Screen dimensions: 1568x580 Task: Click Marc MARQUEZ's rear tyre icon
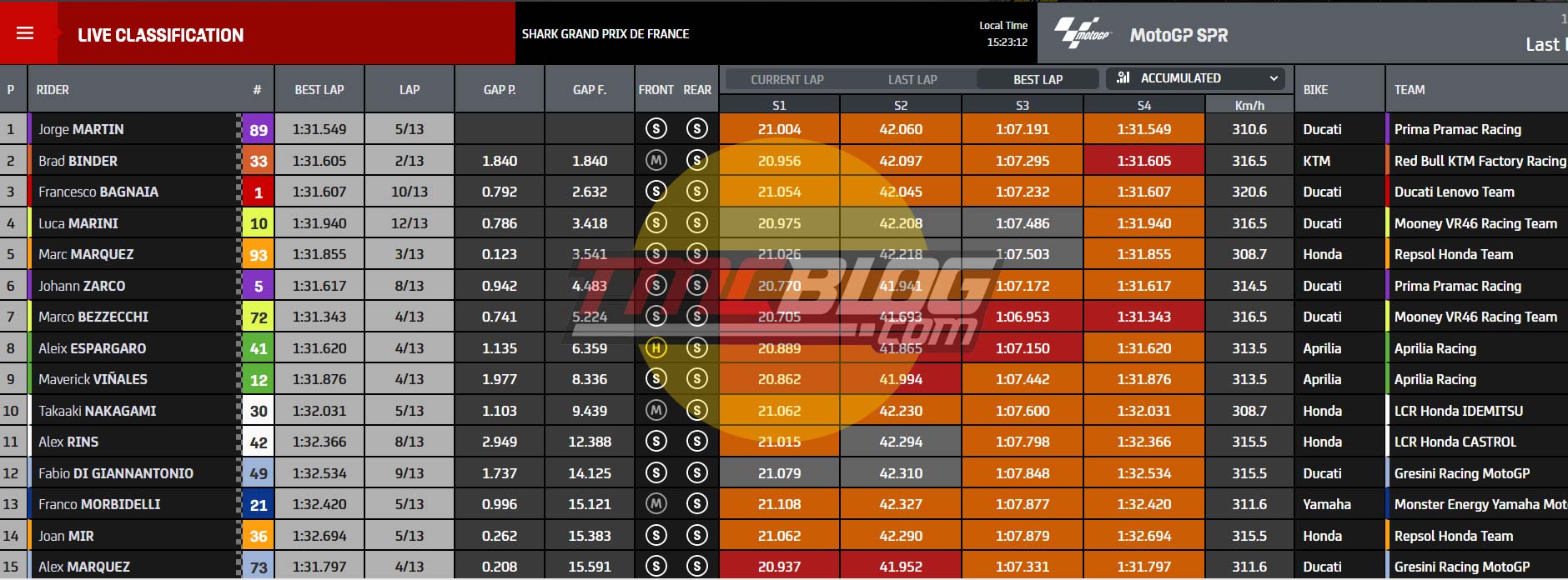696,254
